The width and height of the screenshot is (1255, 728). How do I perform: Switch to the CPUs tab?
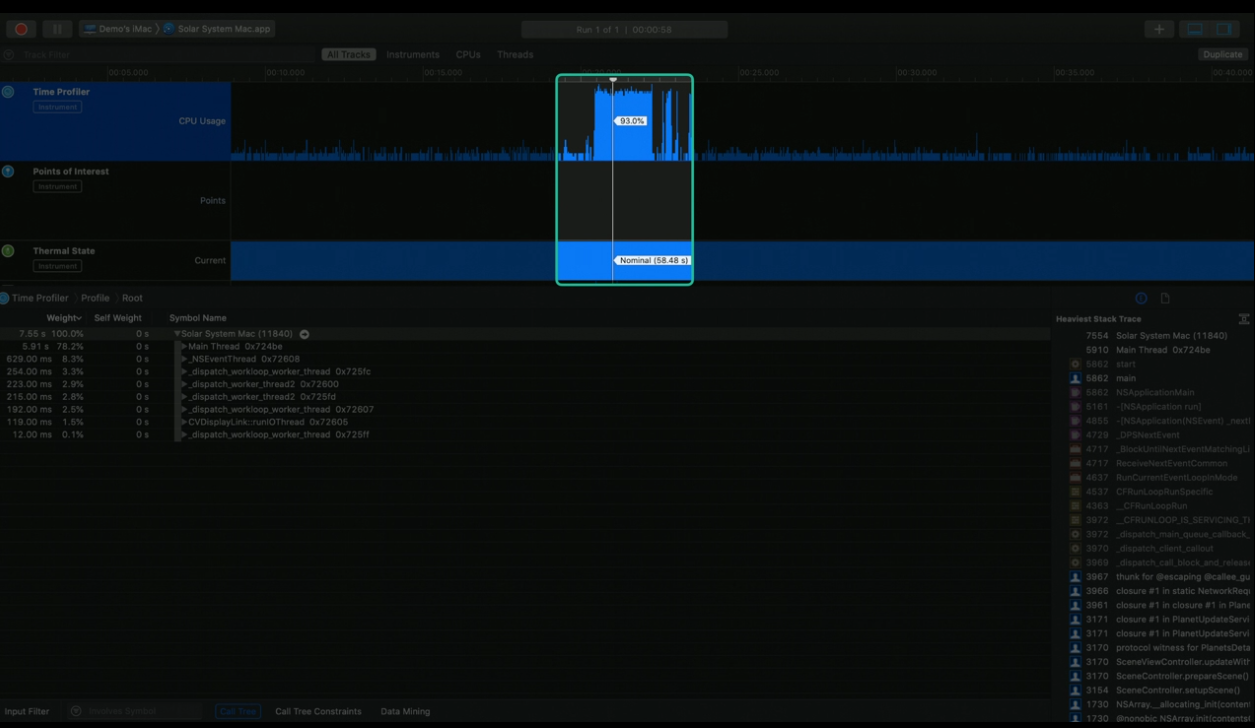[x=468, y=55]
